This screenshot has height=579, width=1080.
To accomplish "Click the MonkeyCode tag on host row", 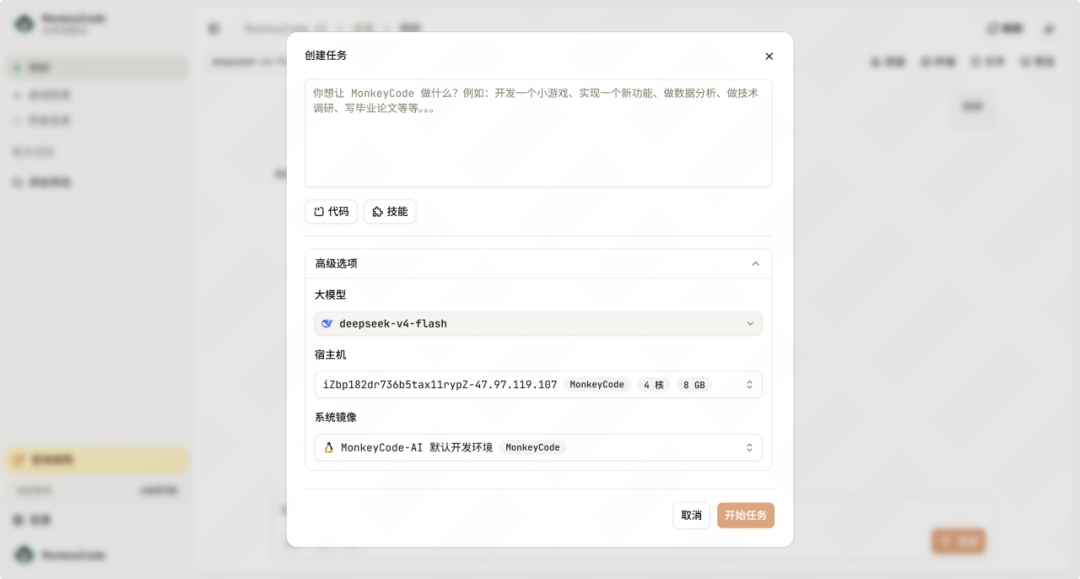I will click(x=596, y=385).
